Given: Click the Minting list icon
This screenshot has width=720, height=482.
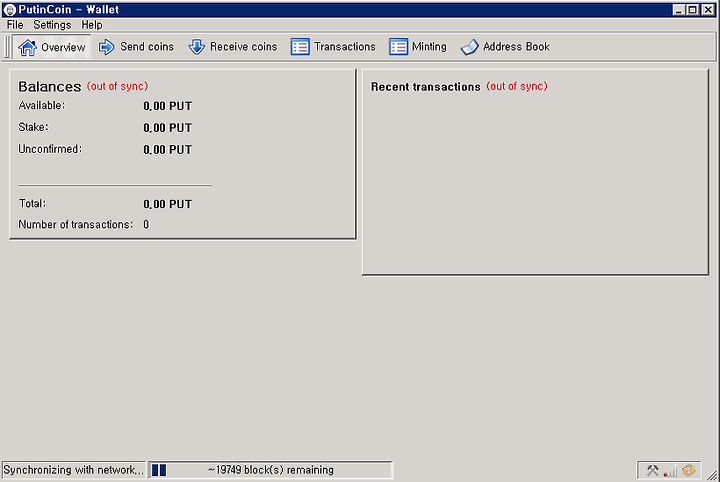Looking at the screenshot, I should click(398, 47).
